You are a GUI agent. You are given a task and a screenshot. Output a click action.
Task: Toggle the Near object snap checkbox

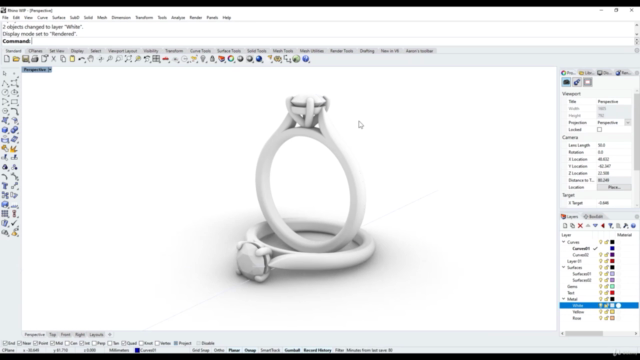pyautogui.click(x=20, y=343)
